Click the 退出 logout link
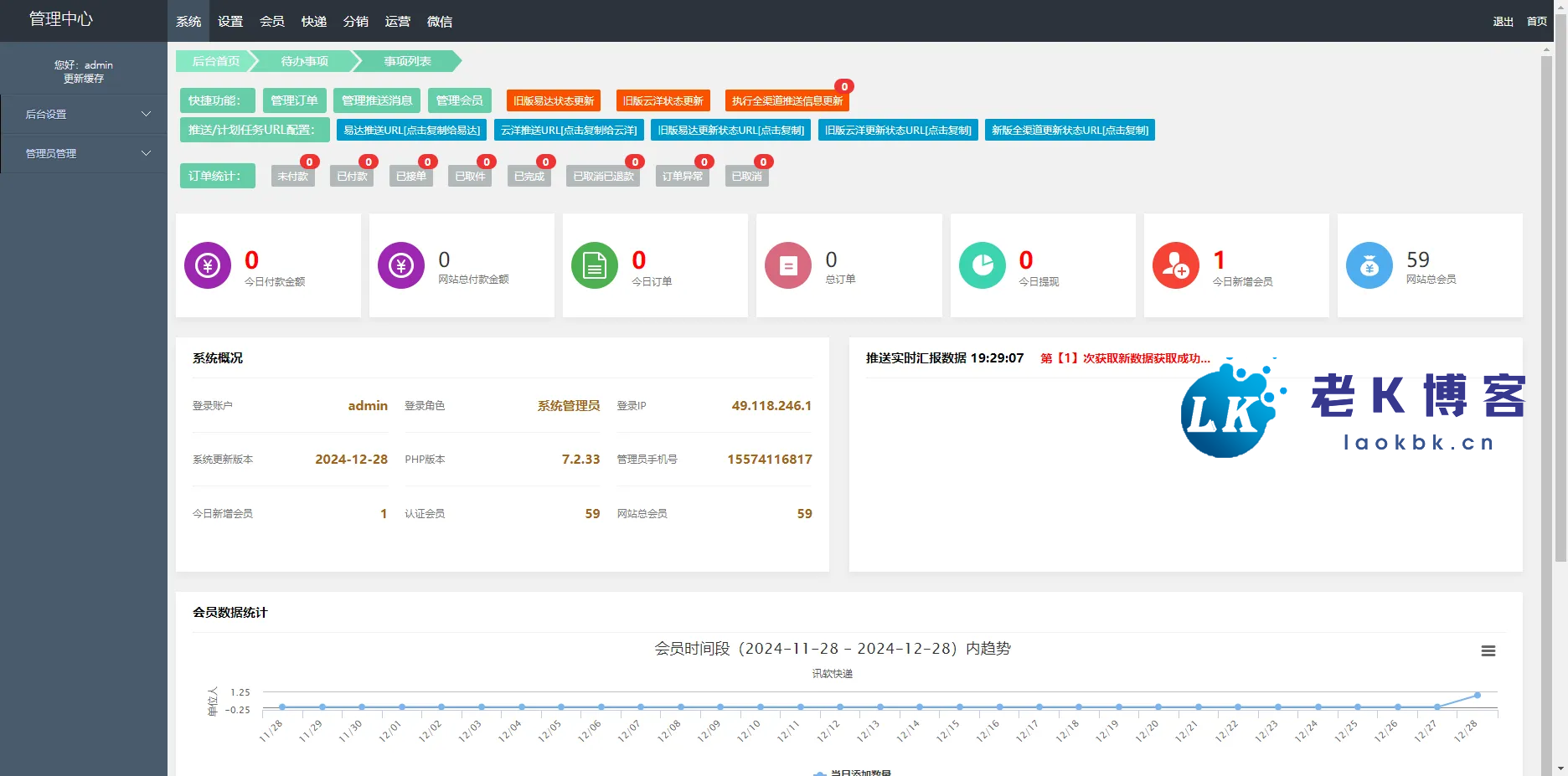This screenshot has height=776, width=1568. (x=1503, y=22)
